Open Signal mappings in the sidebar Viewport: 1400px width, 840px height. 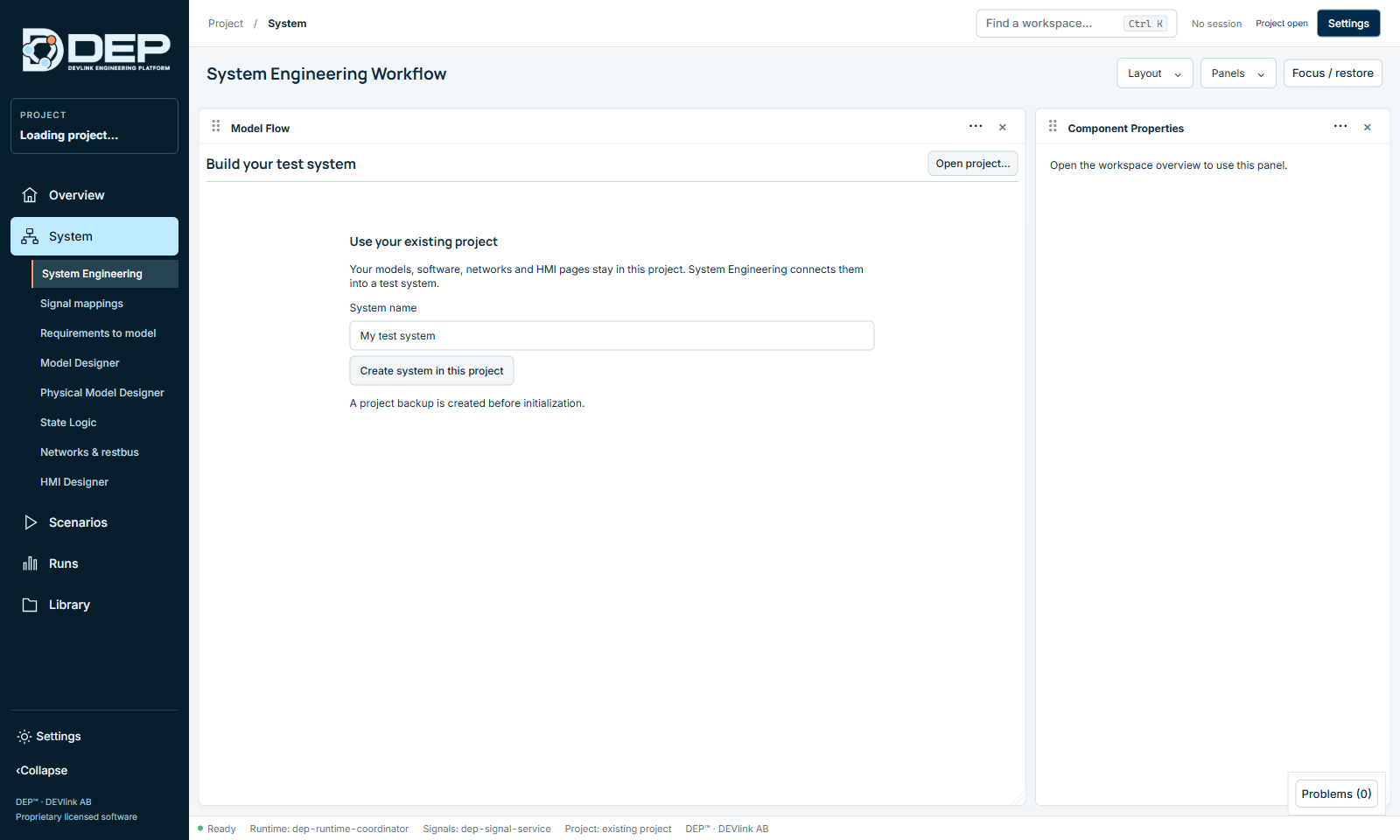(x=81, y=304)
